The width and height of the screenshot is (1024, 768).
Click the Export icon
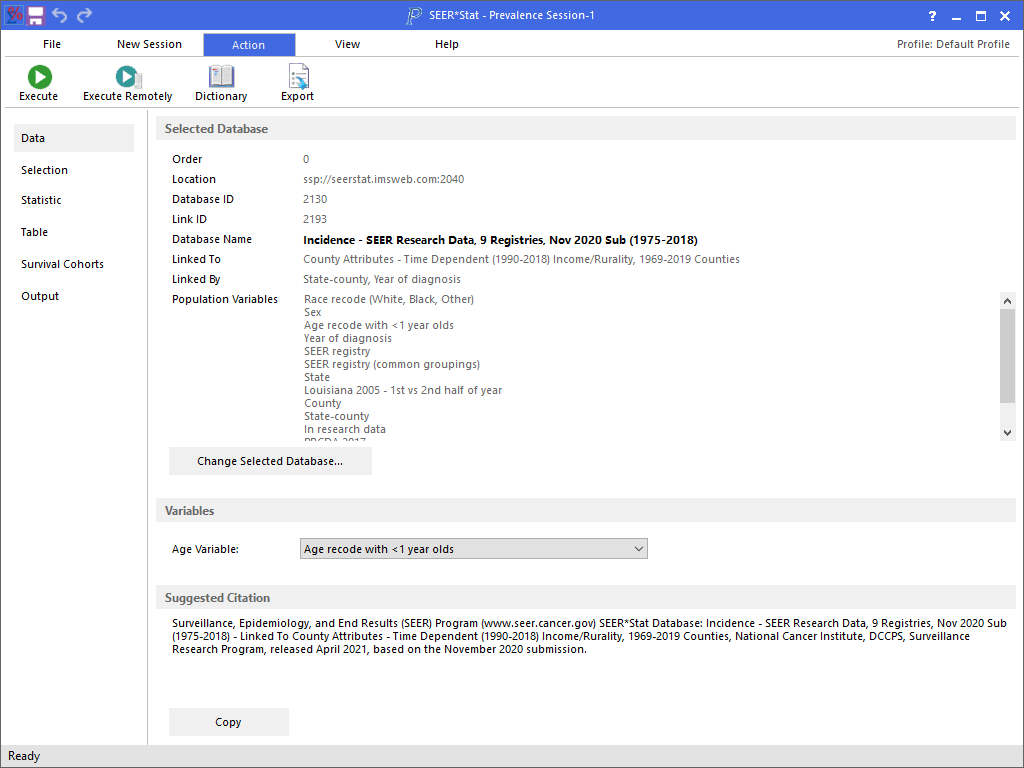click(297, 78)
